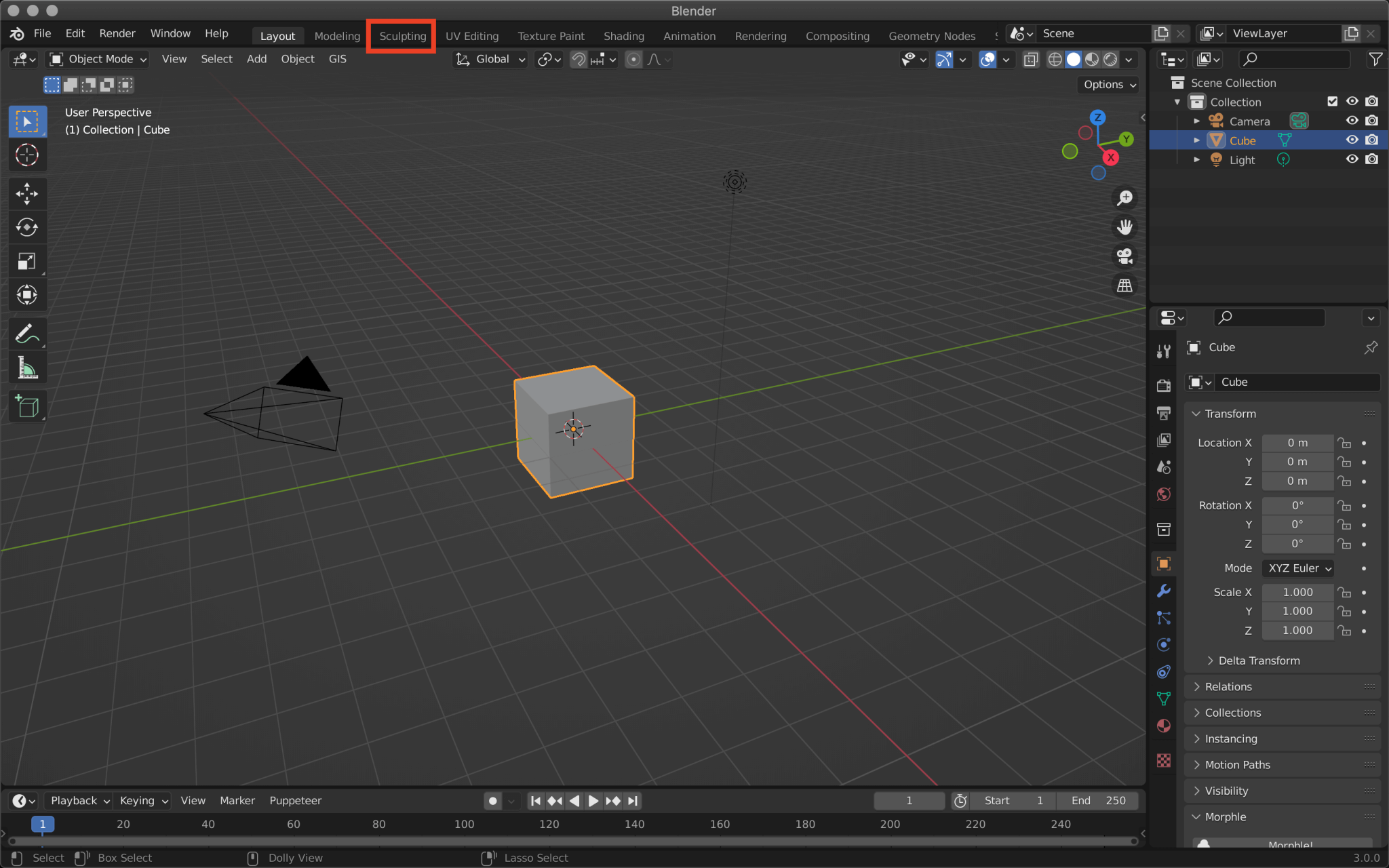
Task: Open the Add menu in the viewport header
Action: pos(256,59)
